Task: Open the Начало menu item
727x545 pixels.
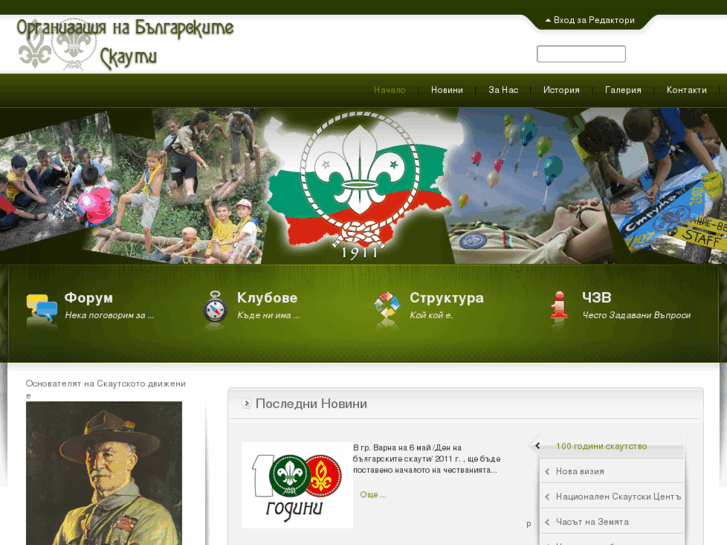Action: 389,90
